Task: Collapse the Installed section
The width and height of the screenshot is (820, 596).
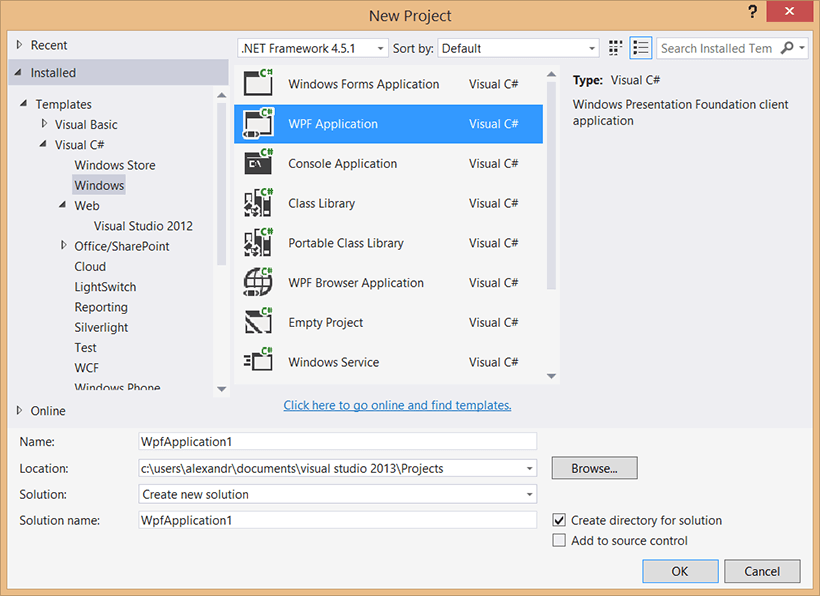Action: pyautogui.click(x=18, y=73)
